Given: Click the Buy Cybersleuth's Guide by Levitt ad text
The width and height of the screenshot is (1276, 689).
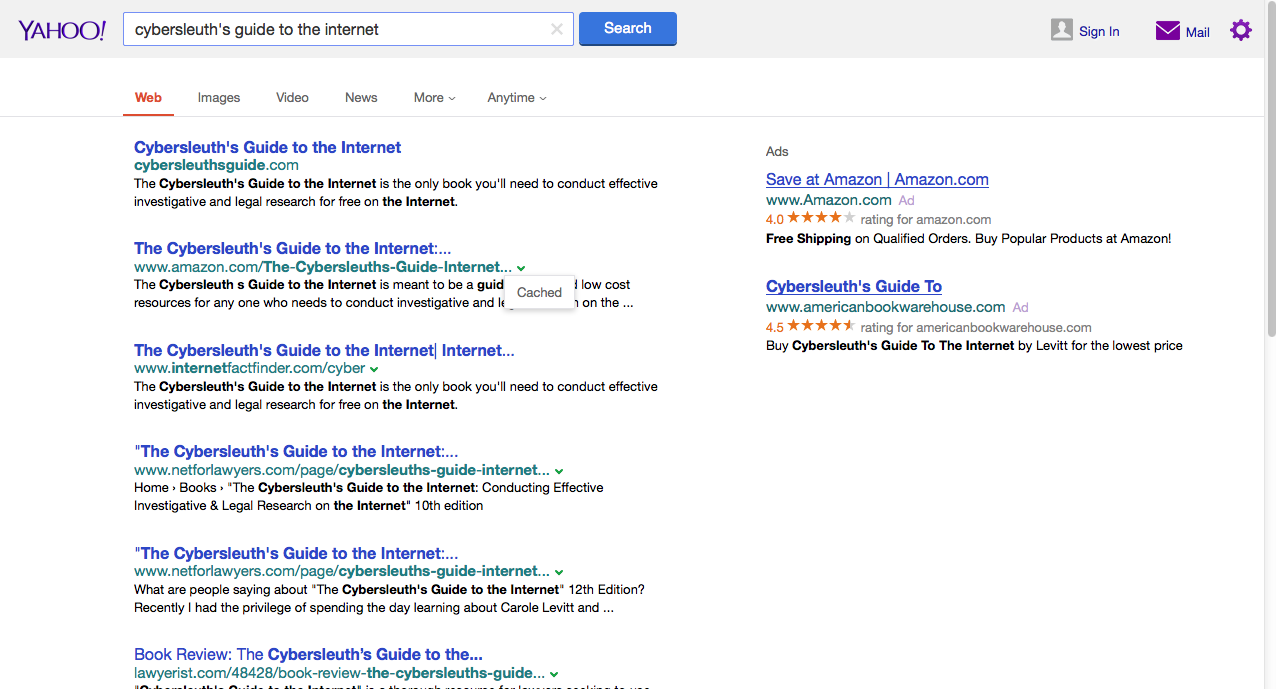Looking at the screenshot, I should [974, 346].
